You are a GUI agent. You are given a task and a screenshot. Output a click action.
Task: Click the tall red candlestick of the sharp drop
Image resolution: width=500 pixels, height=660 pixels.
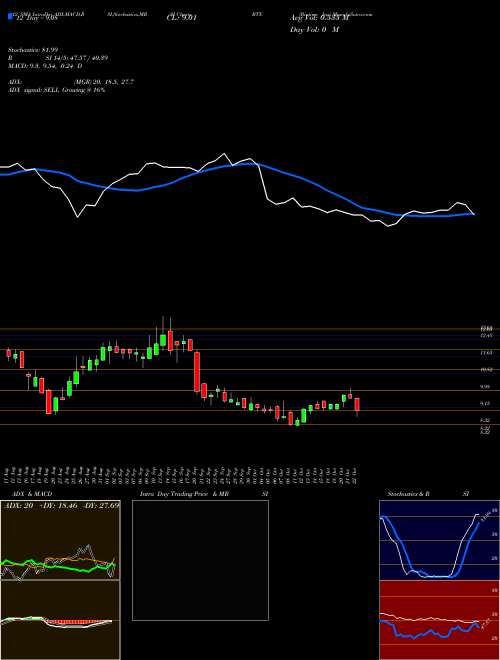click(197, 372)
